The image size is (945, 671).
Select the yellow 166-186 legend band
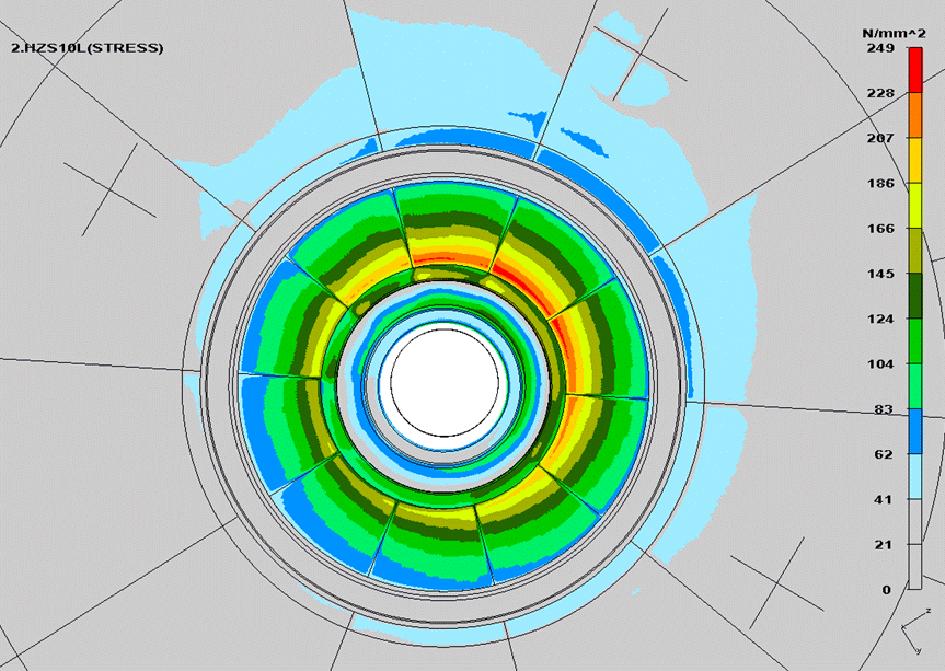point(915,206)
